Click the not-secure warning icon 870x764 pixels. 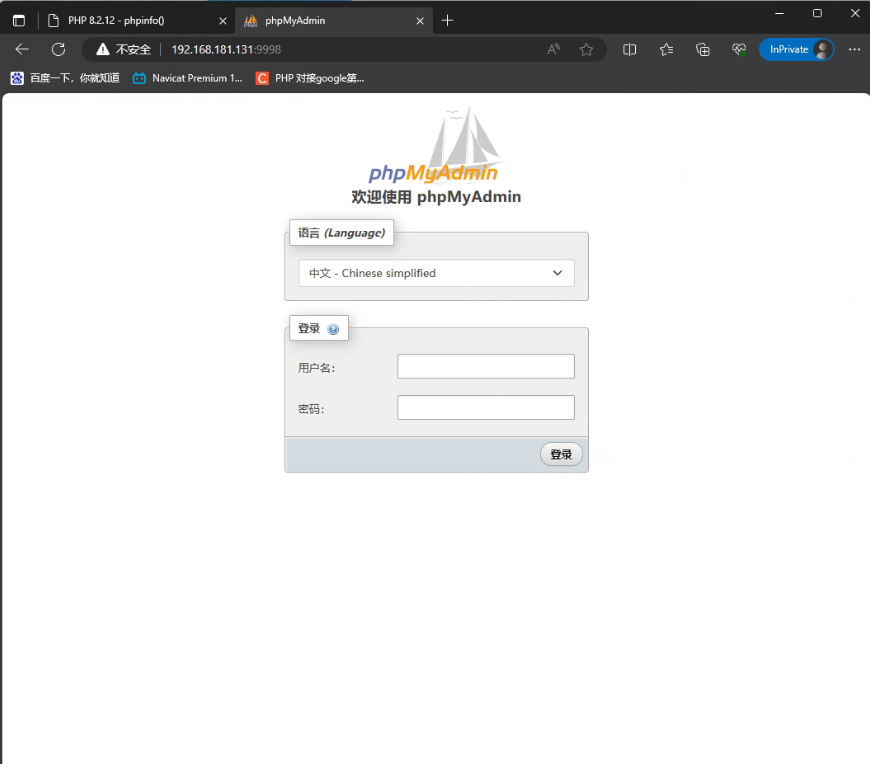(x=103, y=49)
